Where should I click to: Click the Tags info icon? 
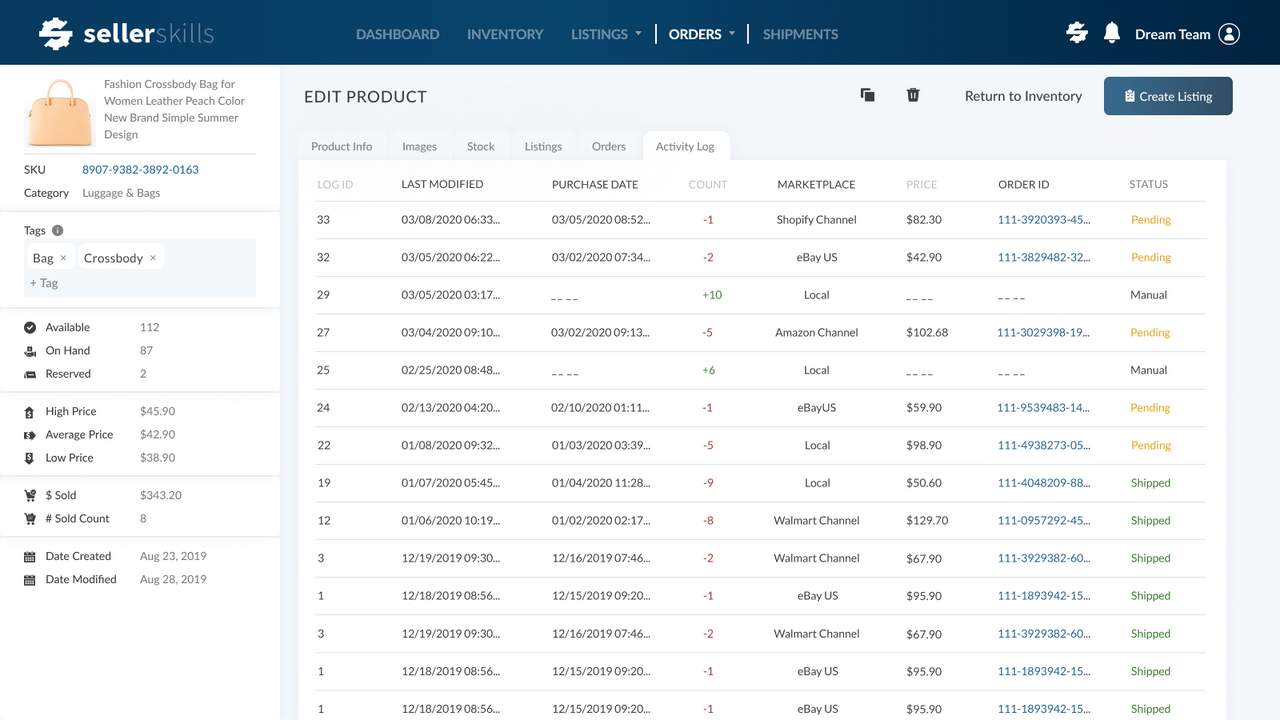[57, 230]
